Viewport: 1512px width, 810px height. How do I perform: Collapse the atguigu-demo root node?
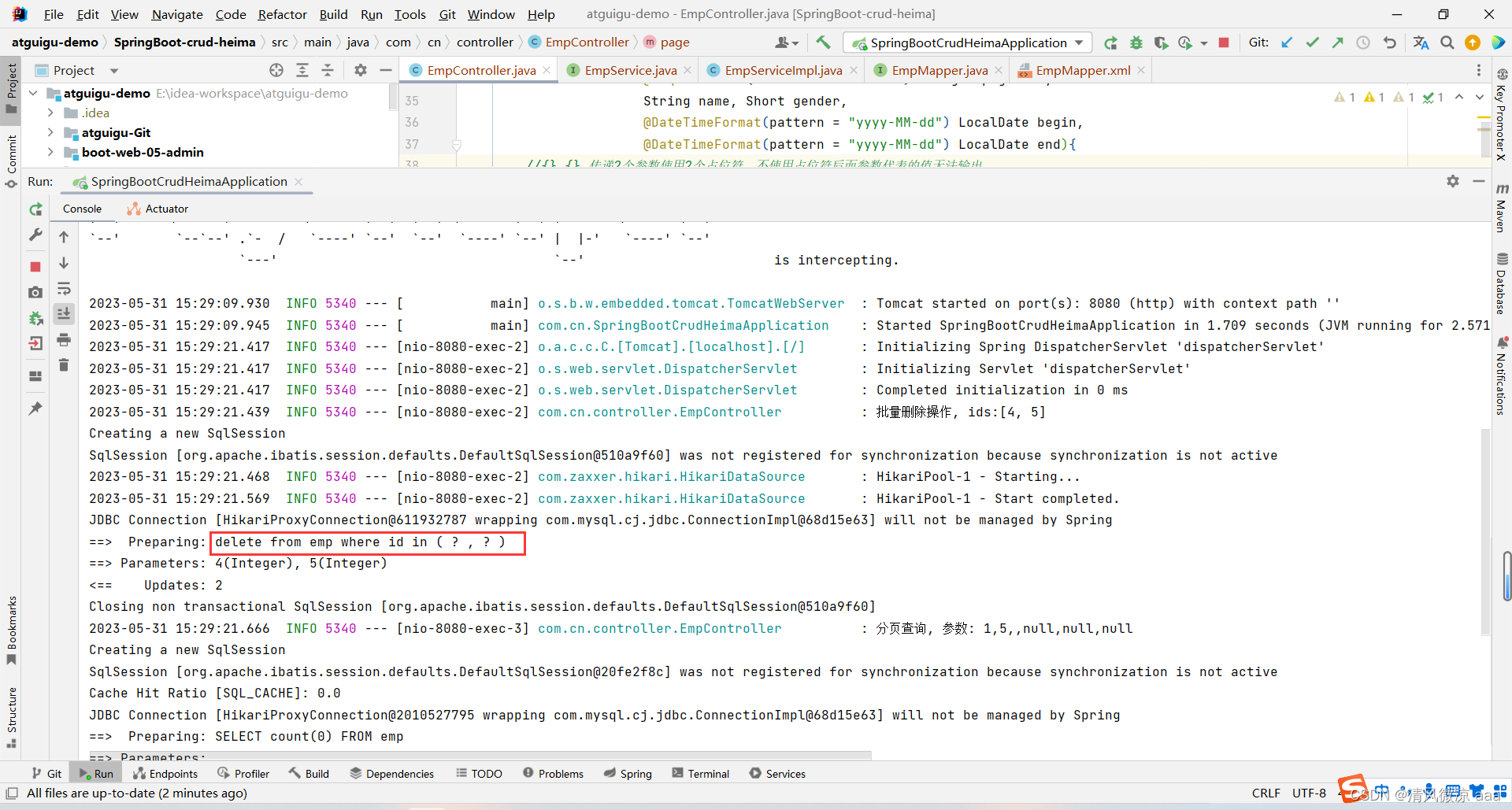(33, 93)
